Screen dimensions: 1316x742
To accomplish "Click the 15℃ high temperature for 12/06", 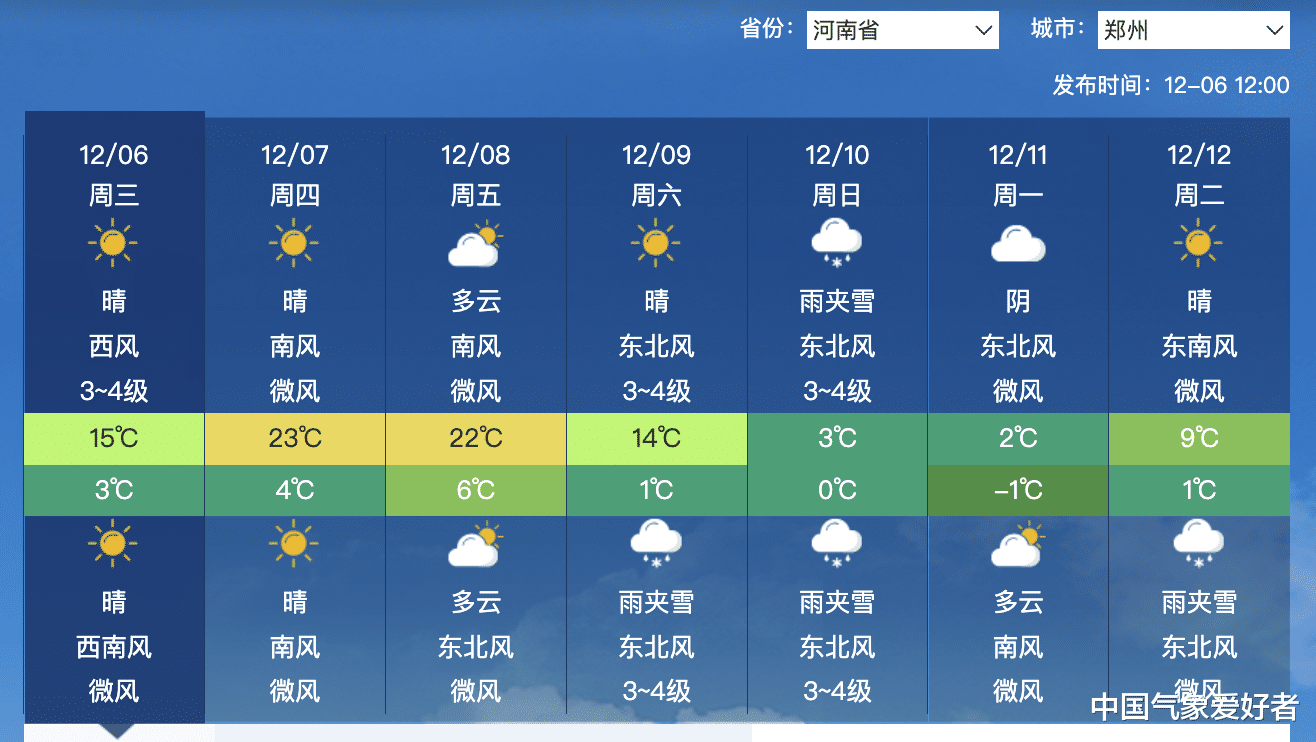I will (x=114, y=439).
